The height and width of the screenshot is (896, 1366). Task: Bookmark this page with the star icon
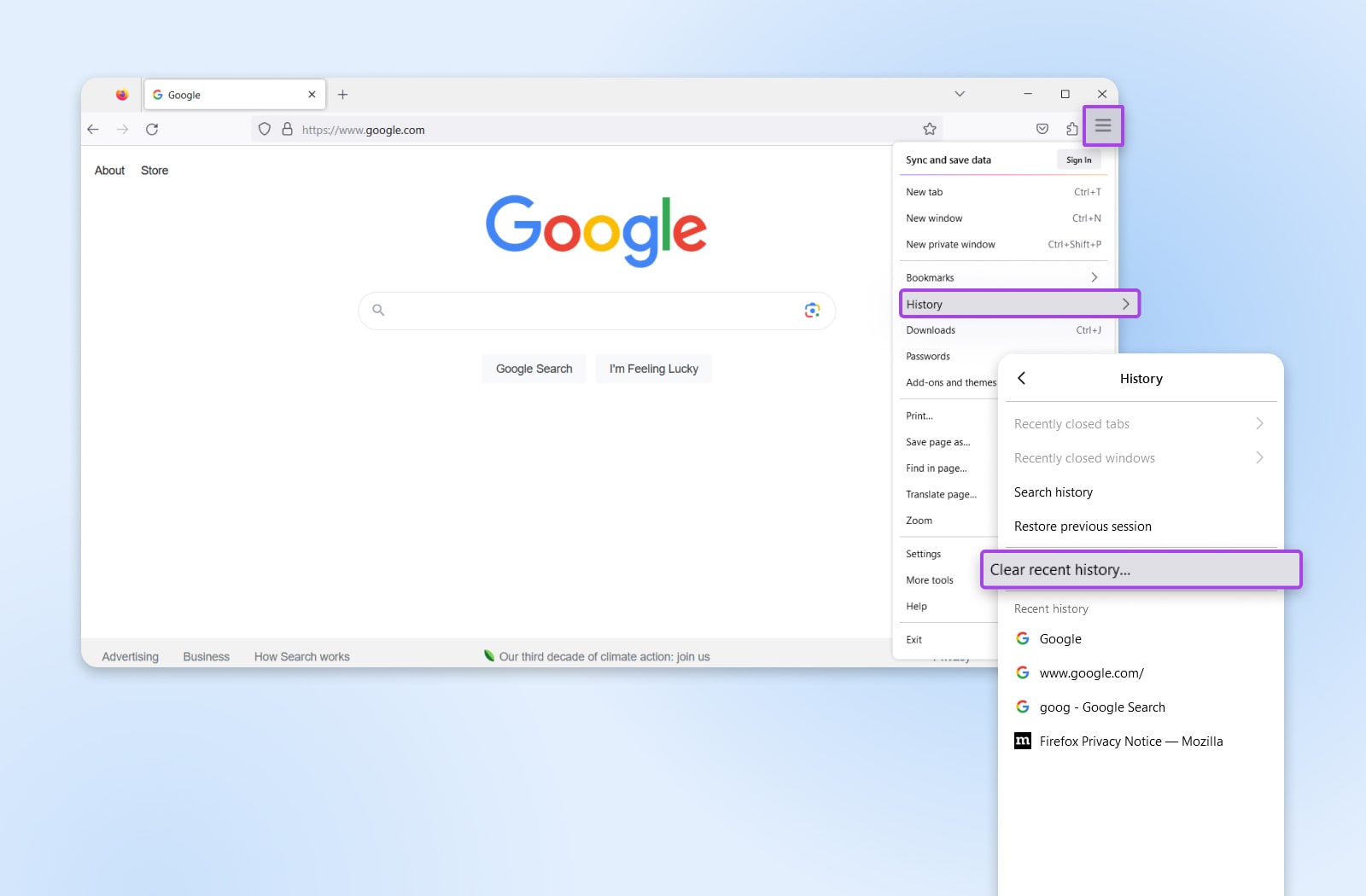[x=930, y=129]
